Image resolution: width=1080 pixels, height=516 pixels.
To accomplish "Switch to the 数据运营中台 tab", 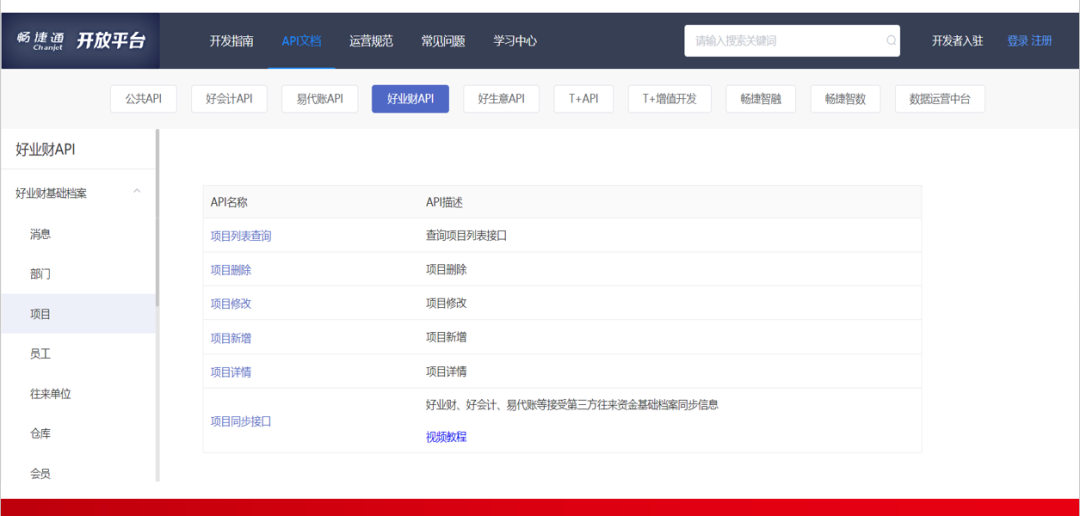I will (x=939, y=99).
